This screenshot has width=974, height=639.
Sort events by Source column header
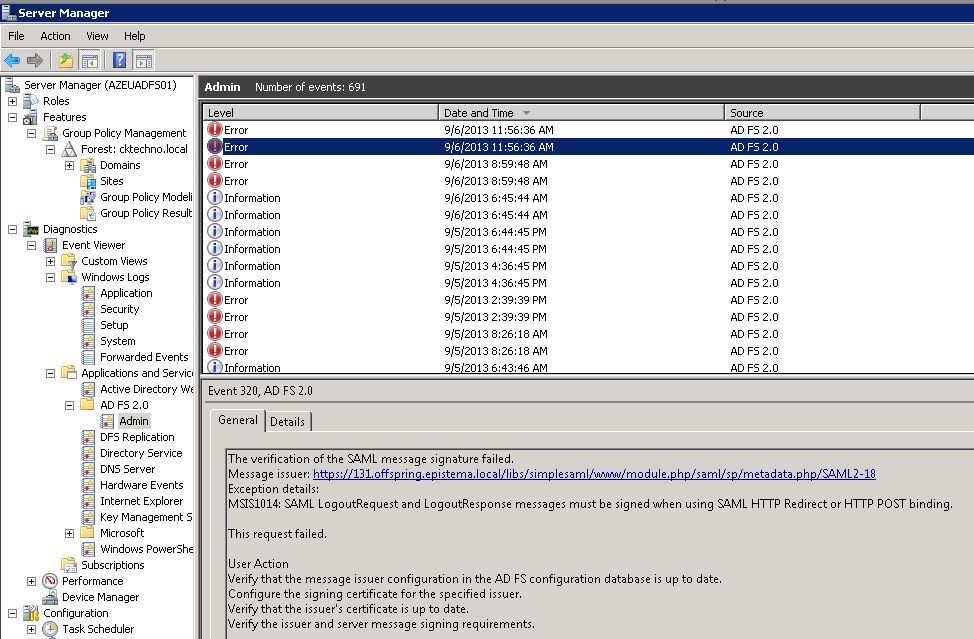tap(822, 113)
